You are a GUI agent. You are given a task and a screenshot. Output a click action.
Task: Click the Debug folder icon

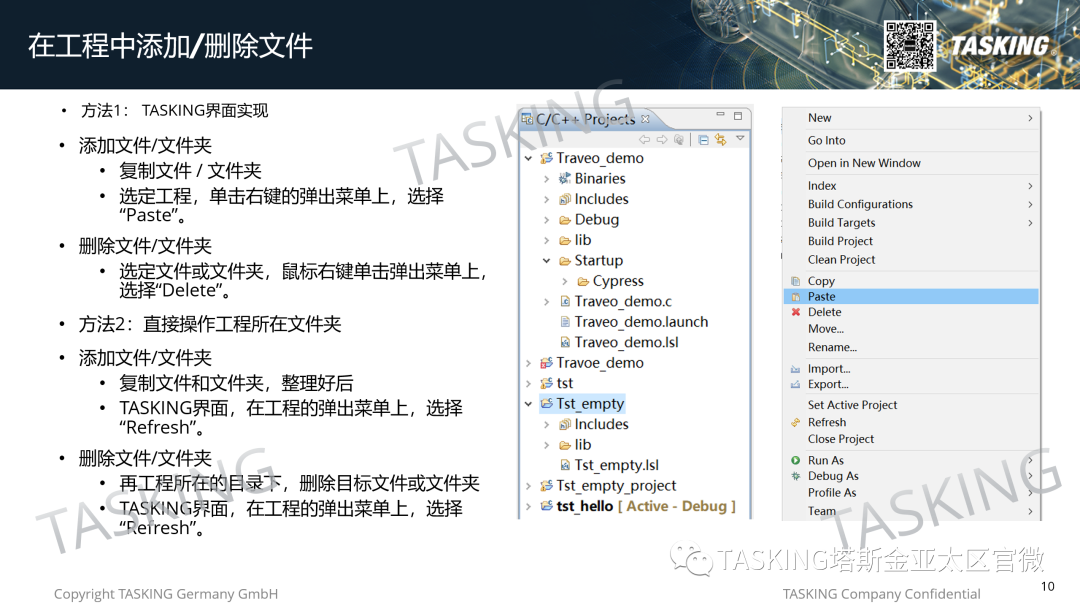coord(565,220)
